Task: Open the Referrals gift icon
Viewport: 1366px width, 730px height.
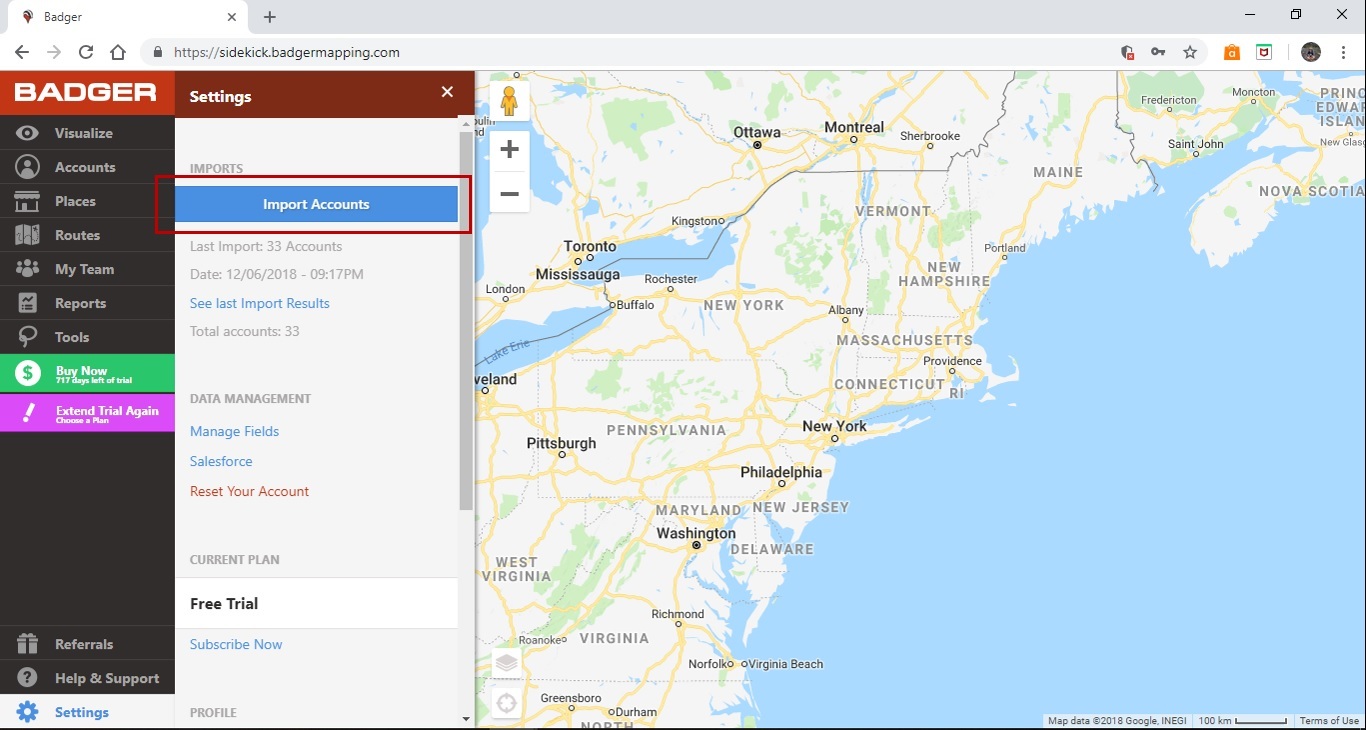Action: click(27, 644)
